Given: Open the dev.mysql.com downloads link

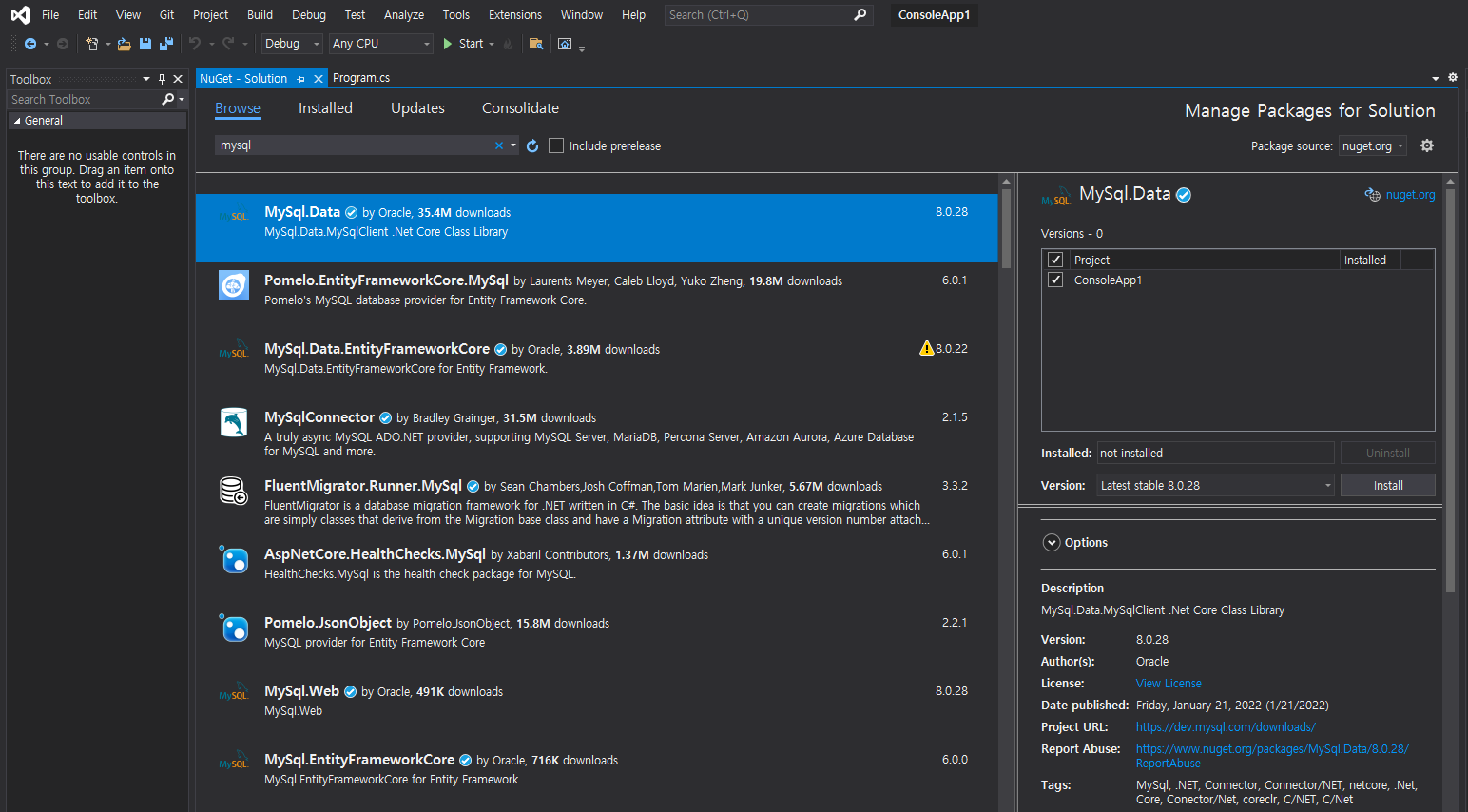Looking at the screenshot, I should [1226, 727].
